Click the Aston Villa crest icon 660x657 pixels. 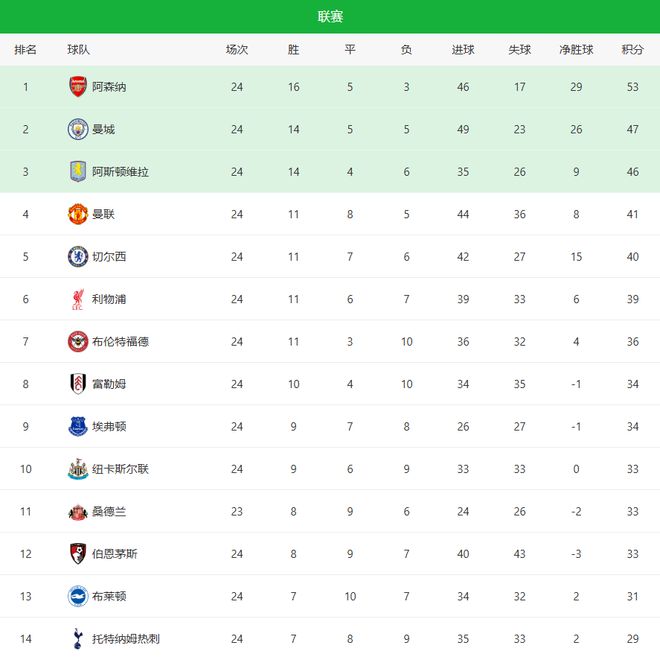click(x=77, y=172)
